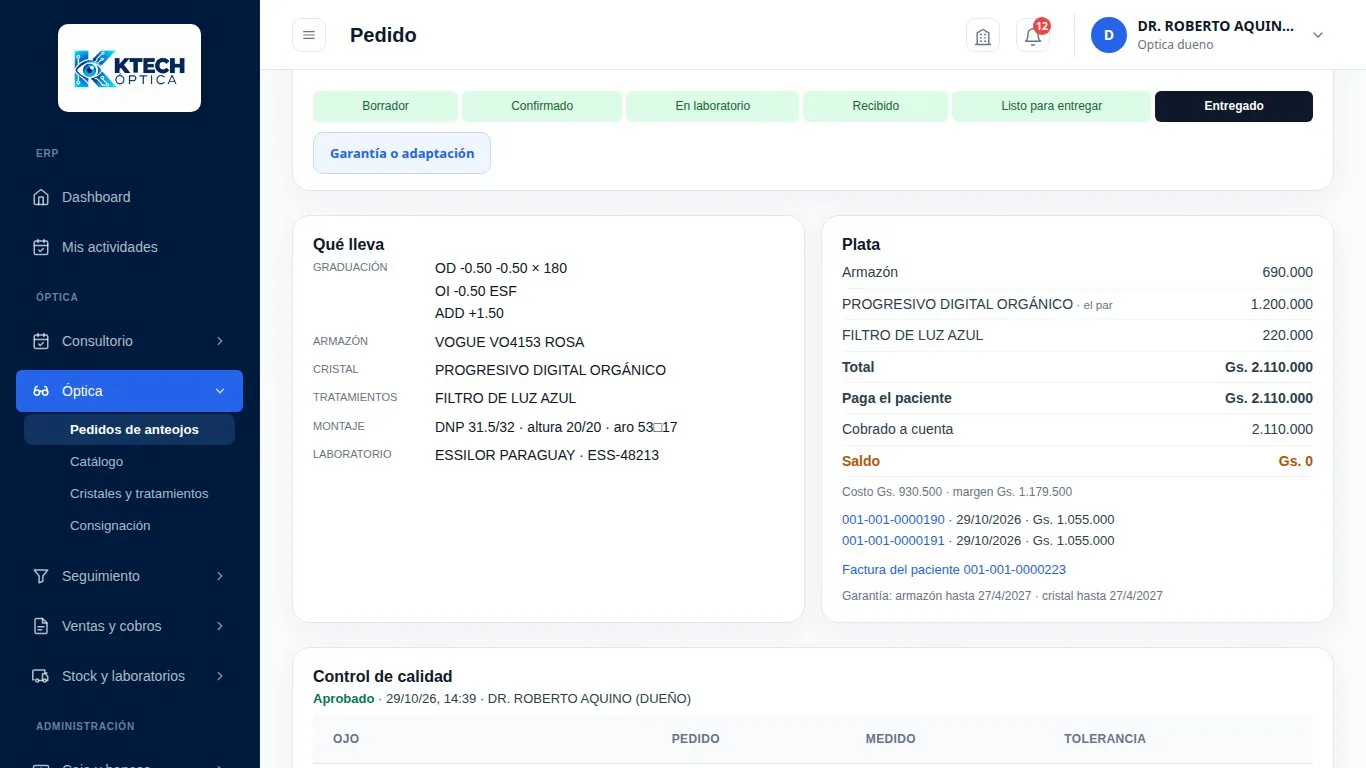The height and width of the screenshot is (768, 1366).
Task: Expand the Stock y laboratorios chevron
Action: click(x=220, y=676)
